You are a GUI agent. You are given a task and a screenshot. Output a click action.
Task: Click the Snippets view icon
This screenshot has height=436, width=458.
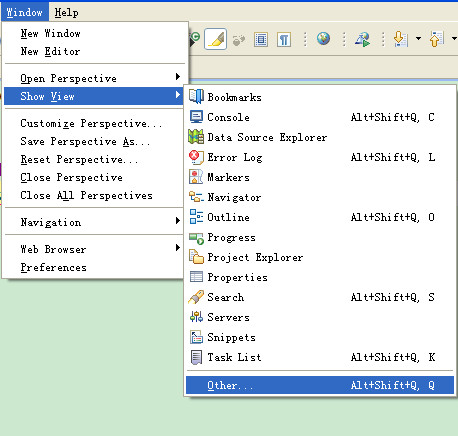click(196, 337)
